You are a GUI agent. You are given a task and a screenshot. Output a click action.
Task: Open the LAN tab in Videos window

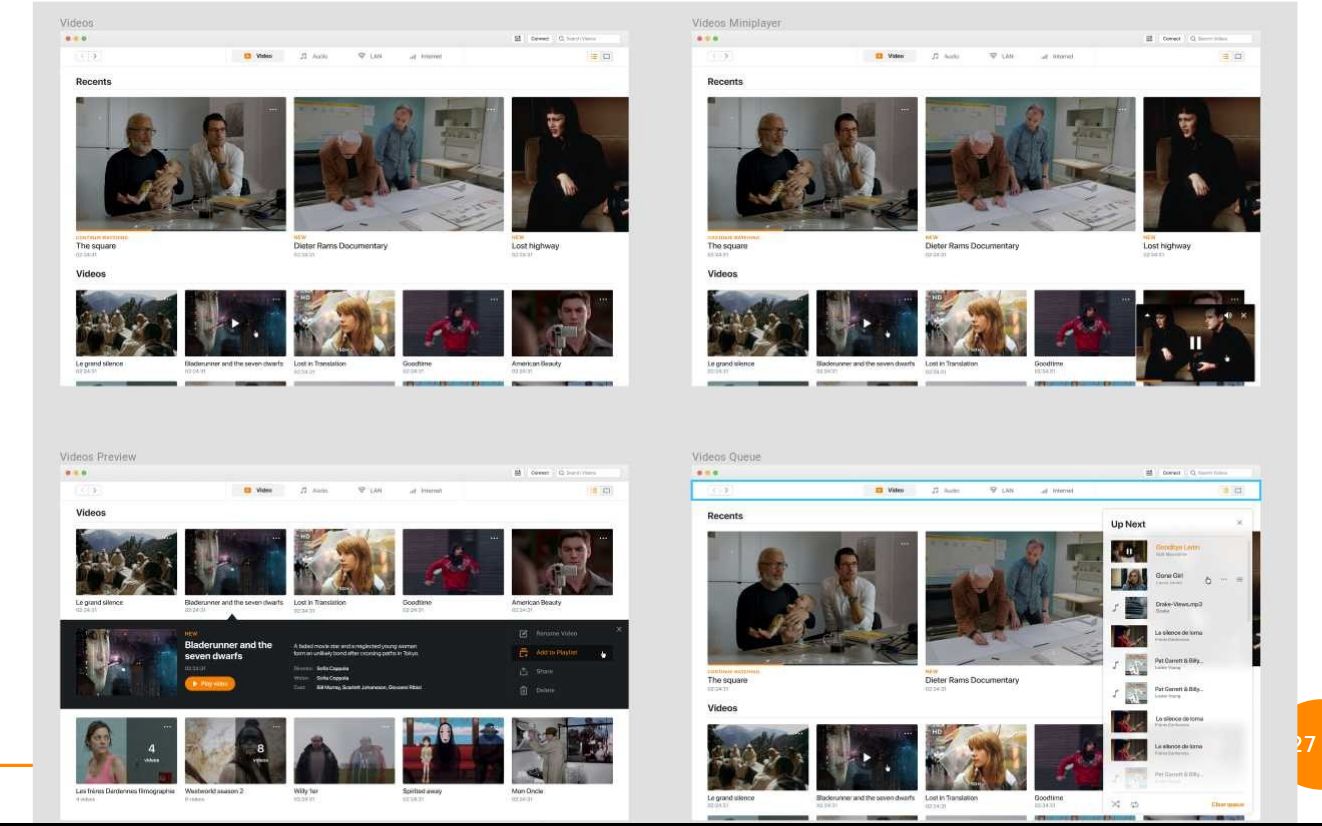(369, 56)
